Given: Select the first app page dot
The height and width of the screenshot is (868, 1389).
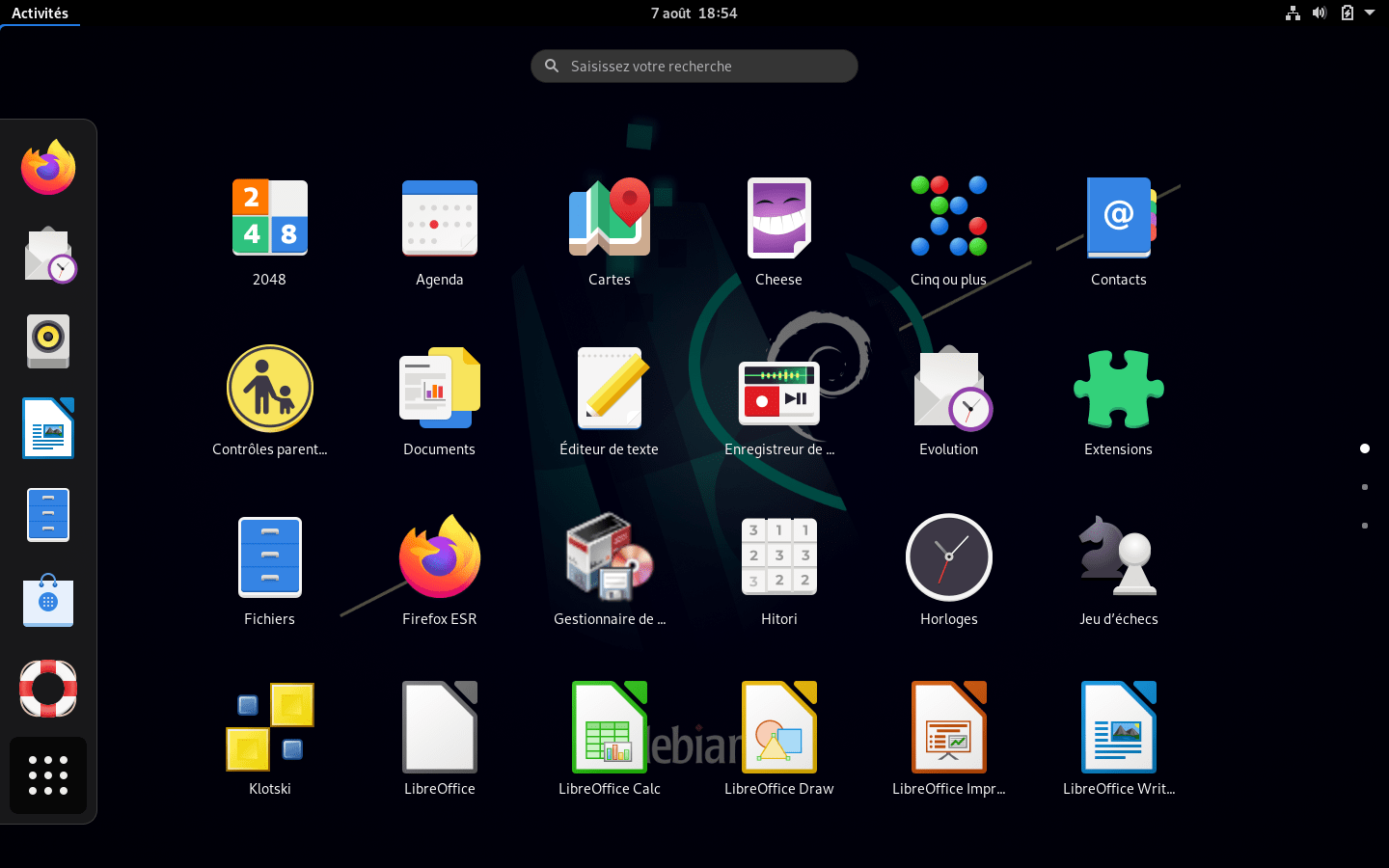Looking at the screenshot, I should [x=1365, y=448].
